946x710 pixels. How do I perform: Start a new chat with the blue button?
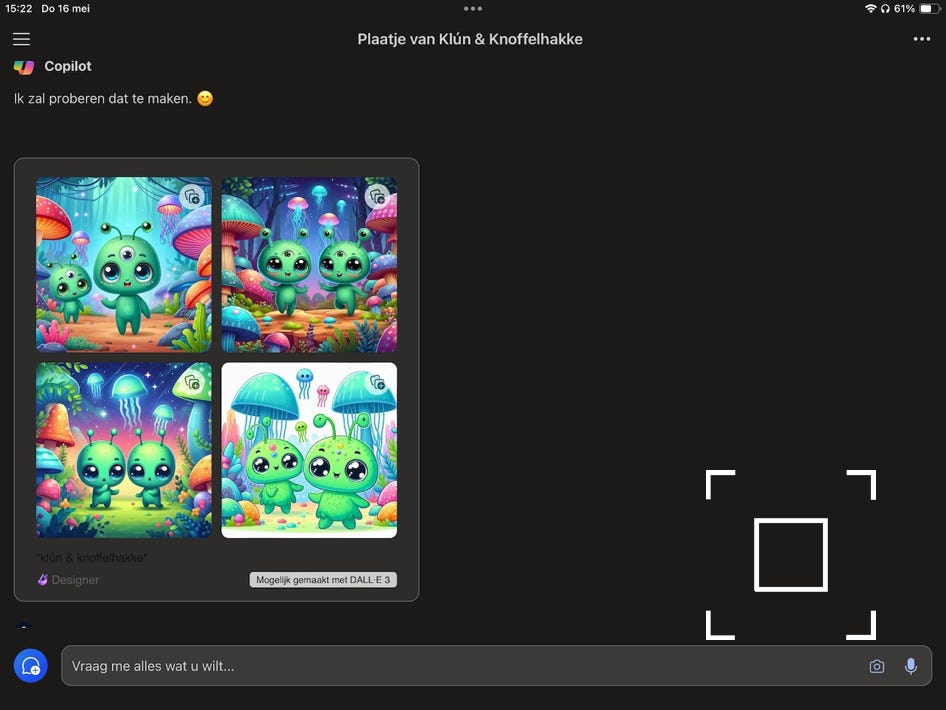[31, 666]
